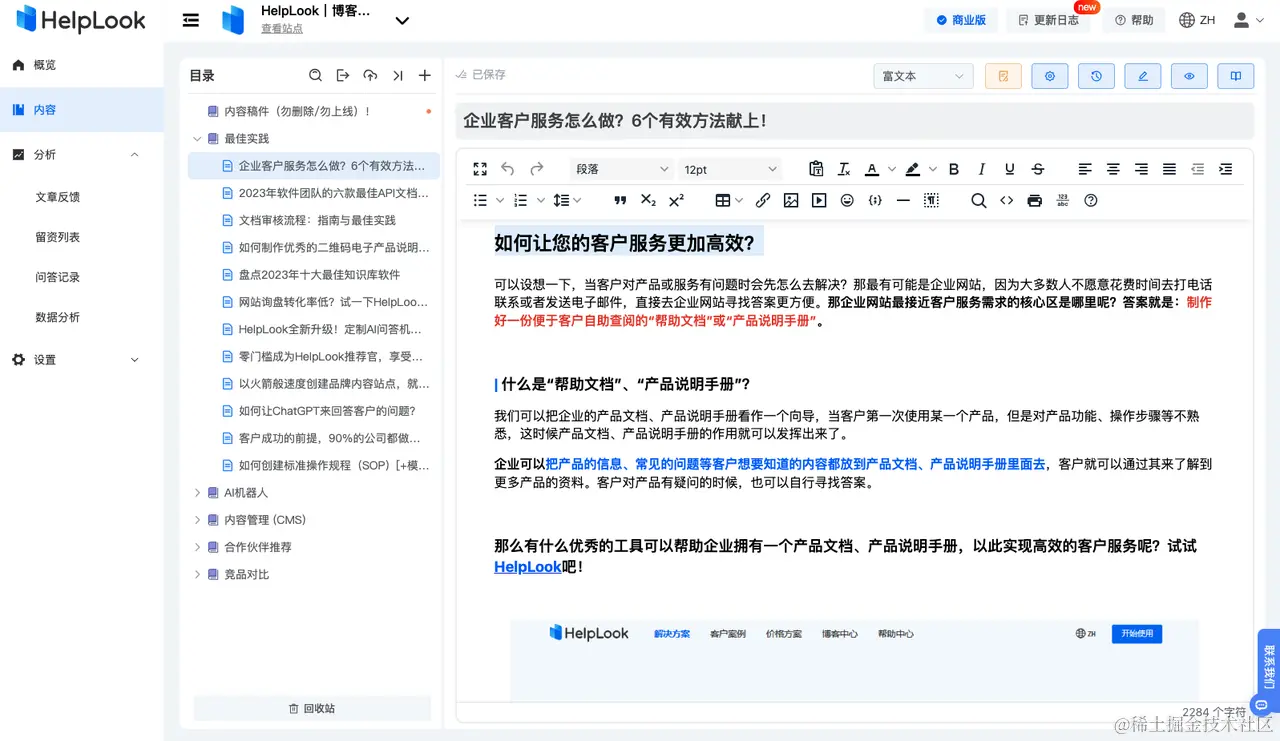Toggle strikethrough formatting

[x=1038, y=169]
